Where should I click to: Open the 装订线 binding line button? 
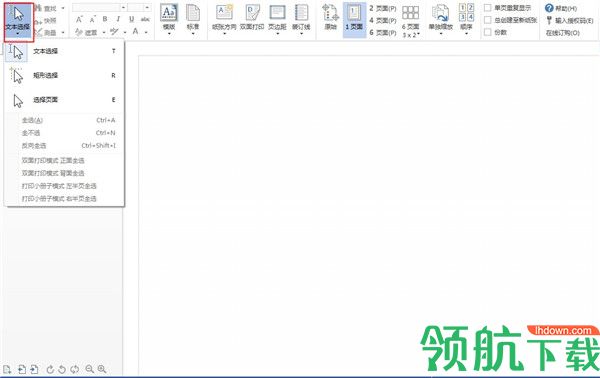tap(301, 20)
